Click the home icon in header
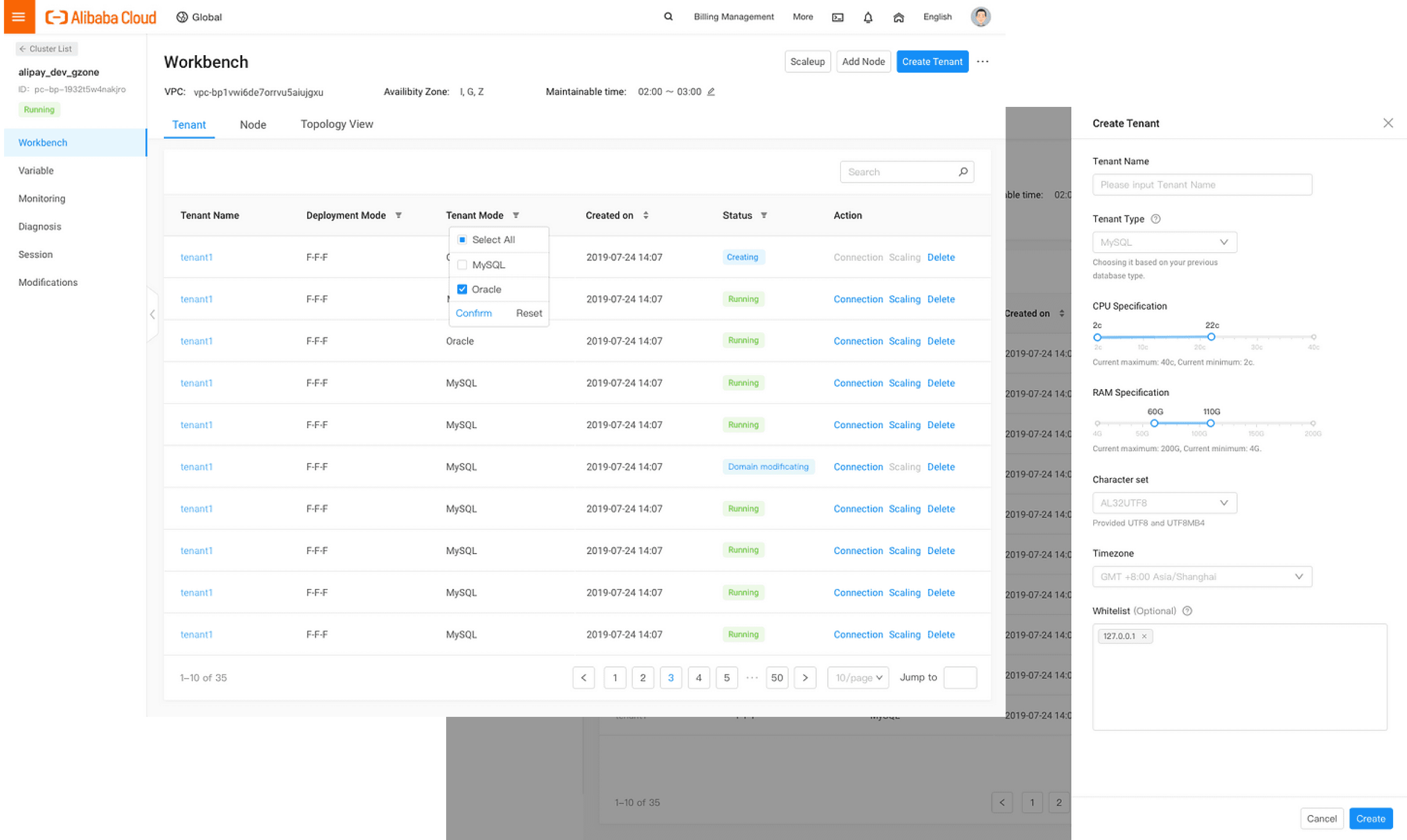The height and width of the screenshot is (840, 1407). click(898, 17)
